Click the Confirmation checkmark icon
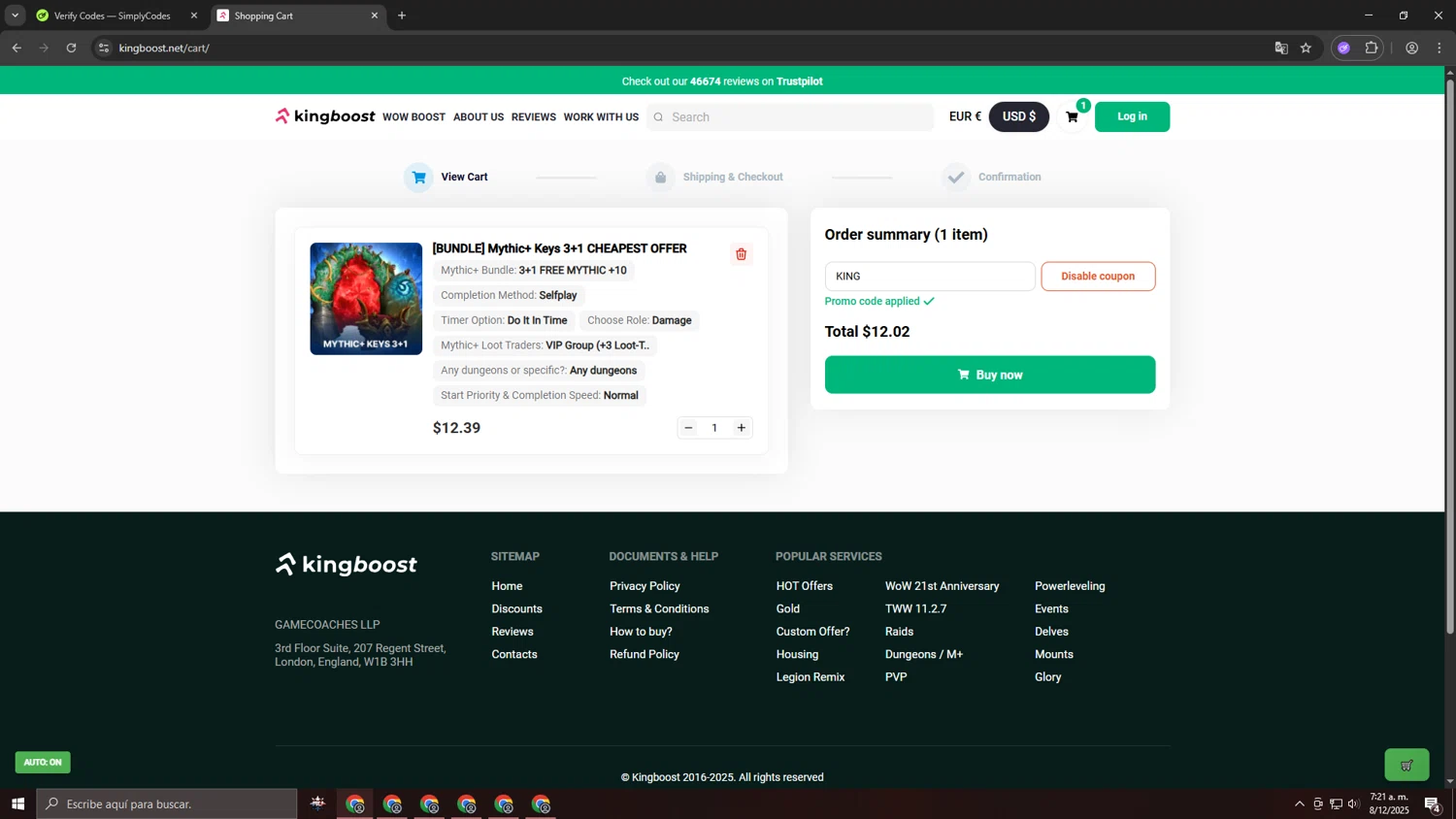This screenshot has width=1456, height=819. click(x=956, y=177)
